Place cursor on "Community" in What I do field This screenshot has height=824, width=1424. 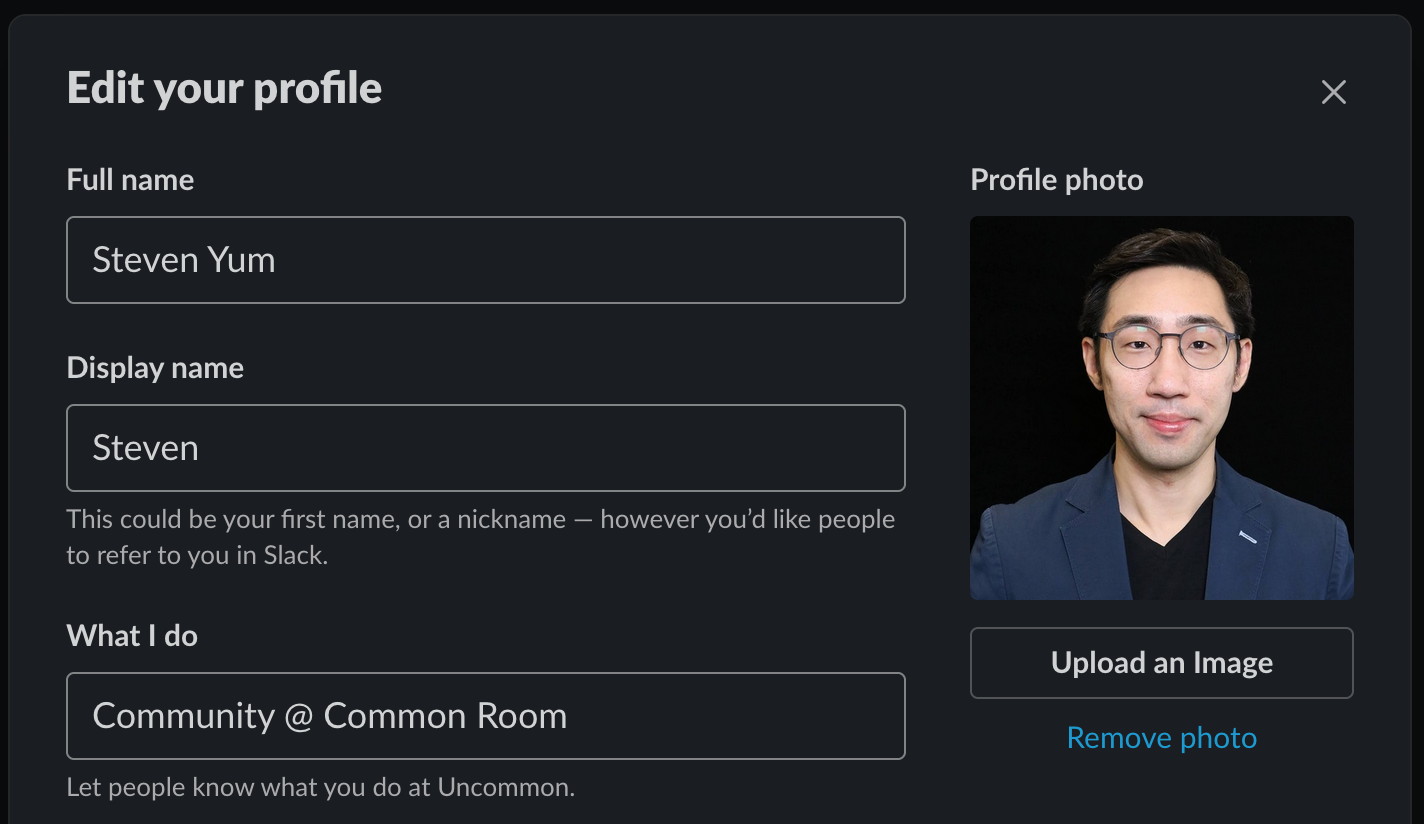point(183,716)
